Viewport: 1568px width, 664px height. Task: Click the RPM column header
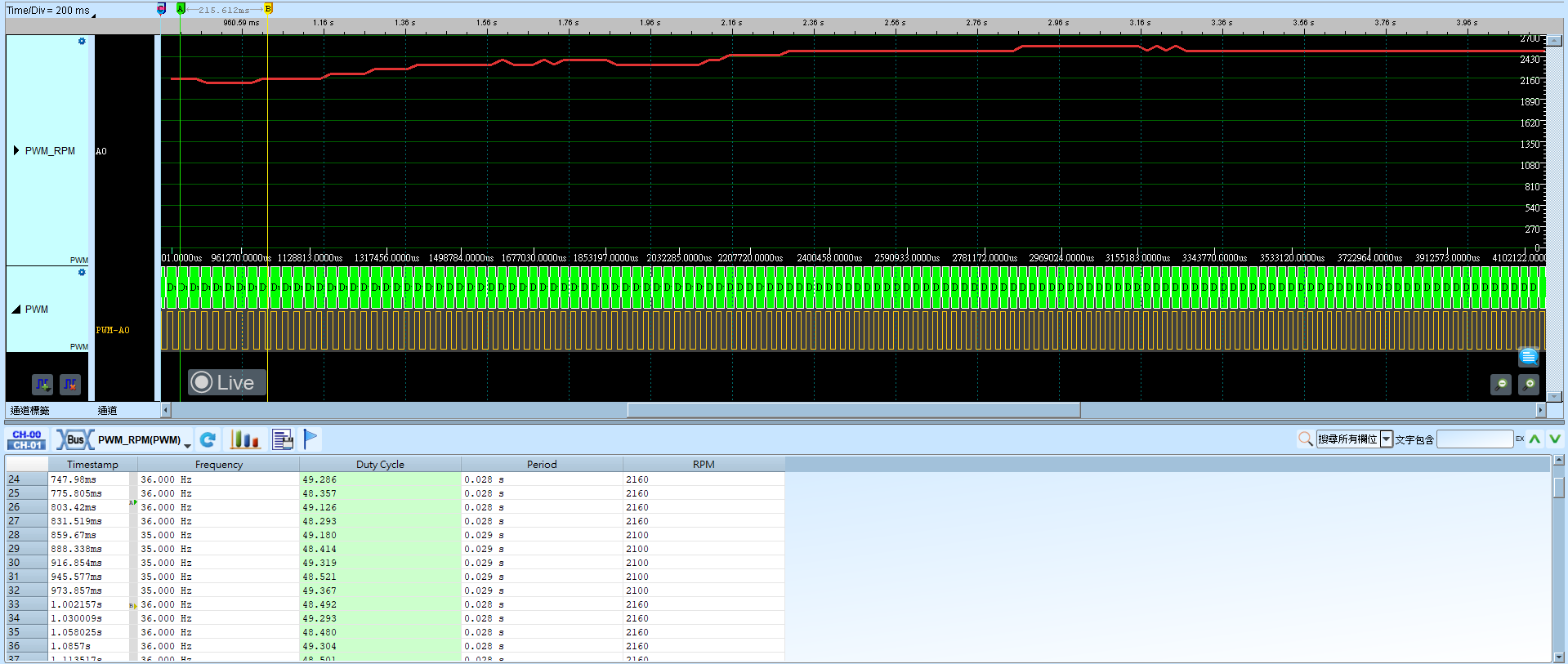tap(704, 464)
